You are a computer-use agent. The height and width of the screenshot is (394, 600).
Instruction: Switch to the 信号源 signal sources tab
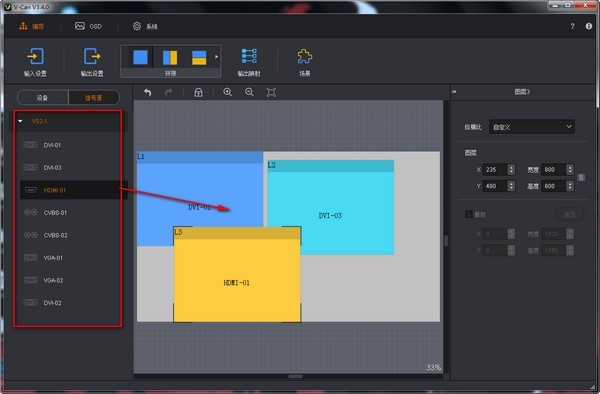(93, 98)
